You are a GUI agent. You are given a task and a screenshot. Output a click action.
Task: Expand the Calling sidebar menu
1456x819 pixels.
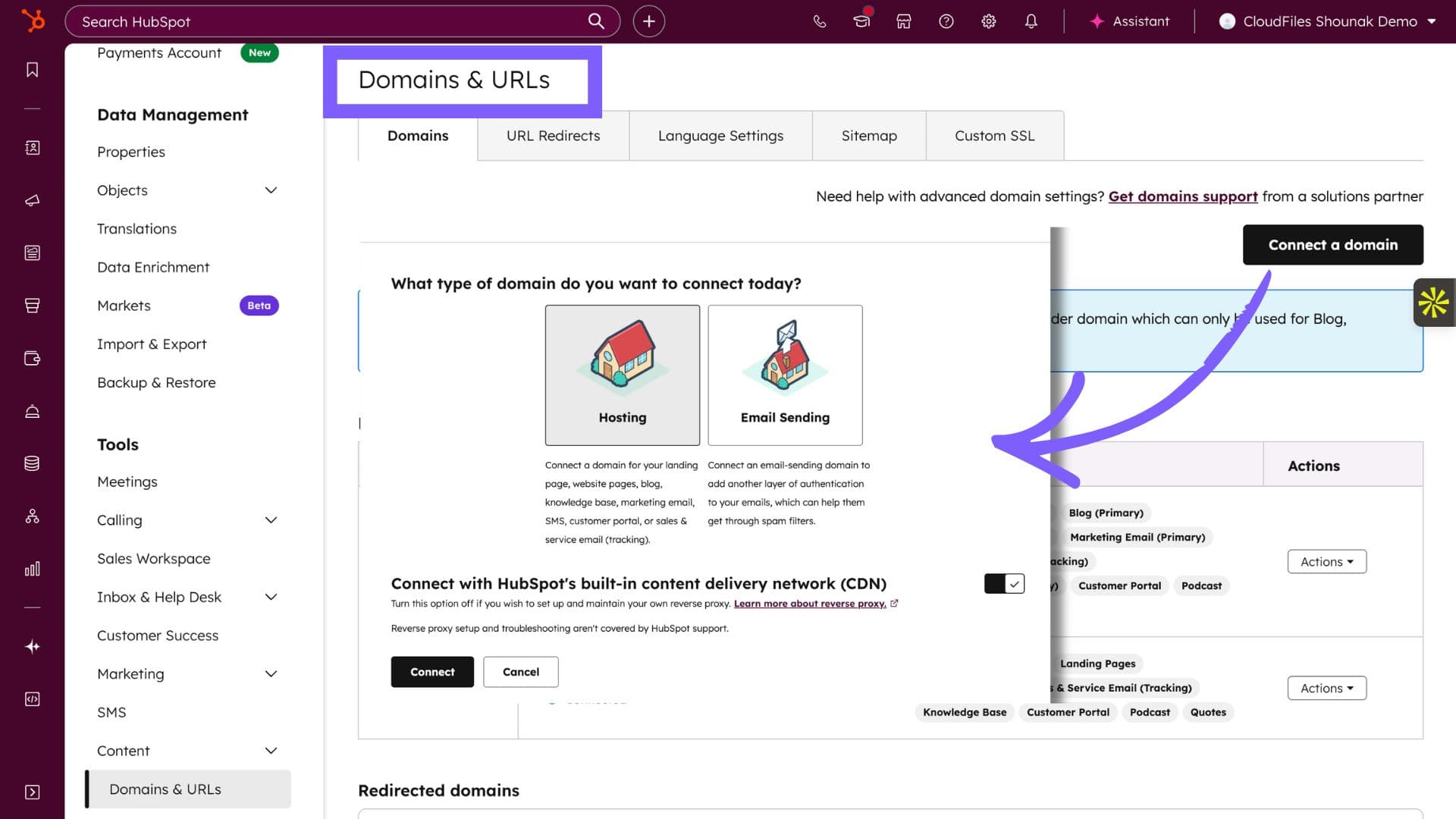(x=271, y=520)
